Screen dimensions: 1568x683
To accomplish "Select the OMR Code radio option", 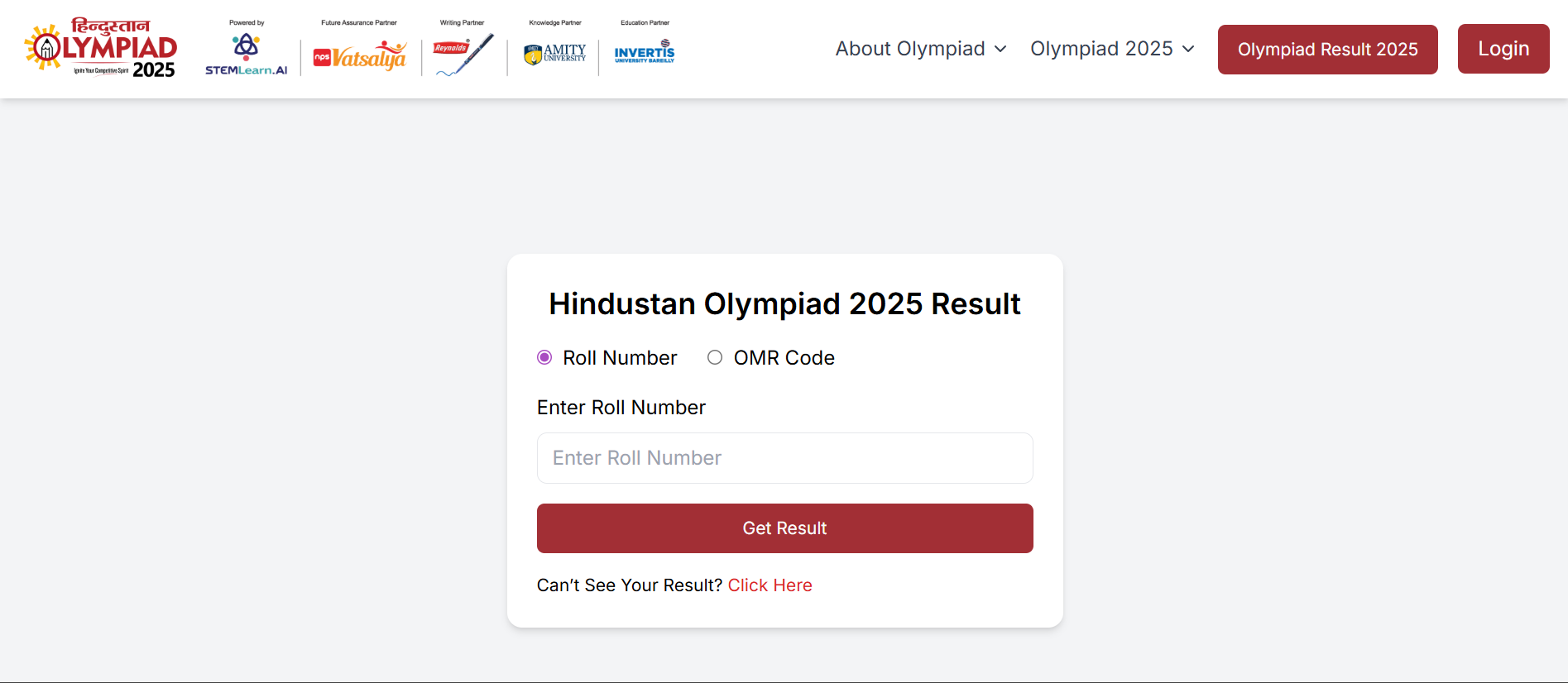I will pyautogui.click(x=715, y=357).
